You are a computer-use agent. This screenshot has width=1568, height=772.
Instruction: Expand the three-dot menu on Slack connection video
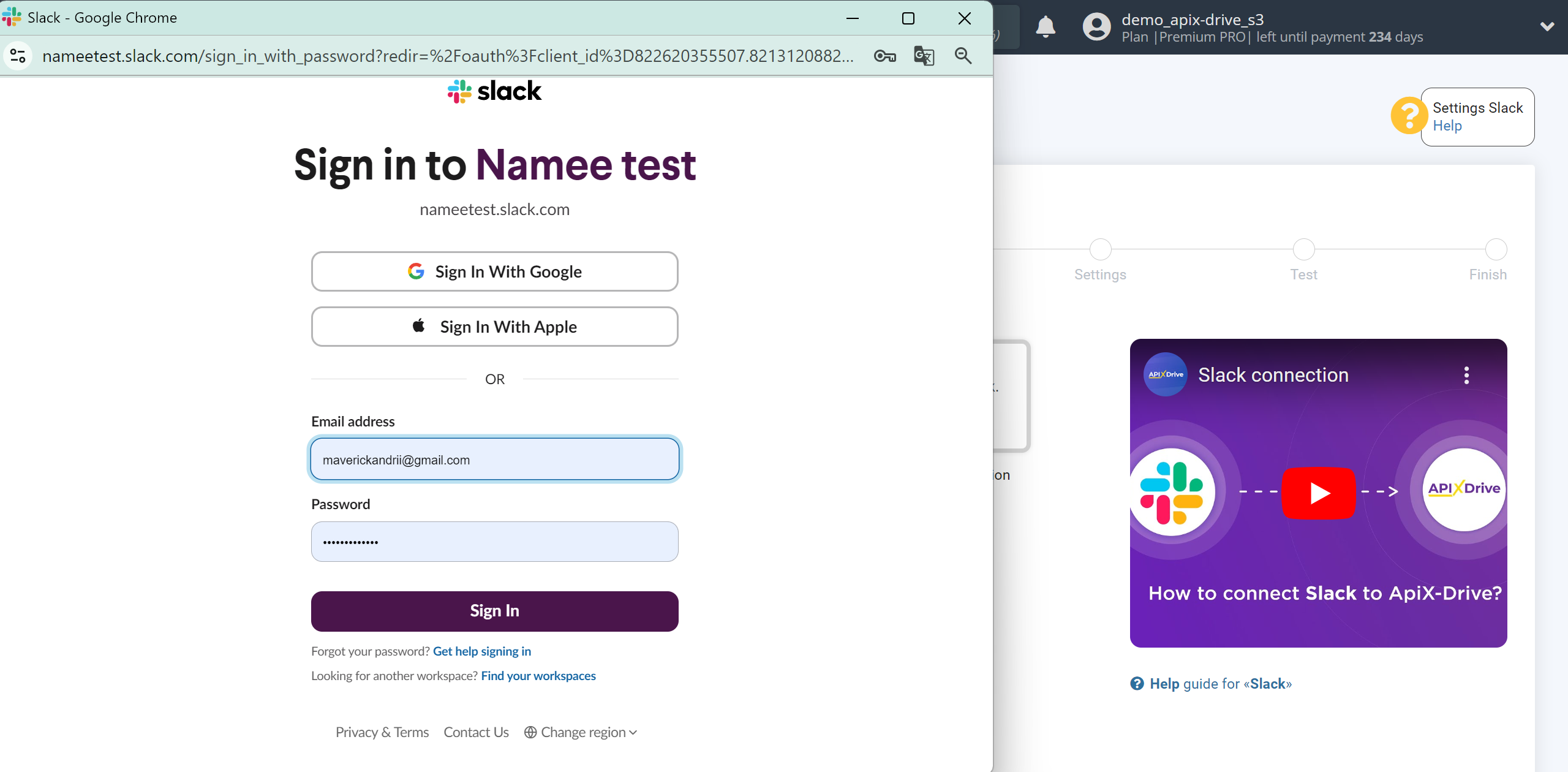1467,375
